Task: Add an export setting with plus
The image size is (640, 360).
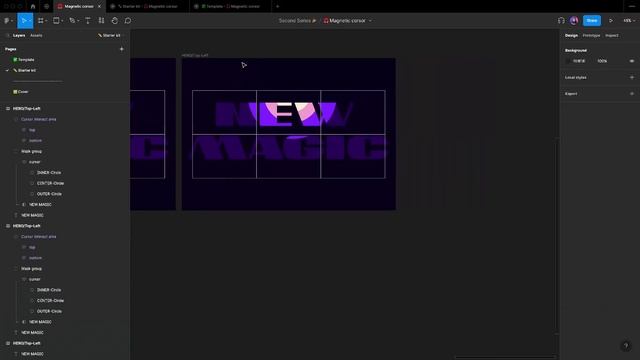Action: coord(632,93)
